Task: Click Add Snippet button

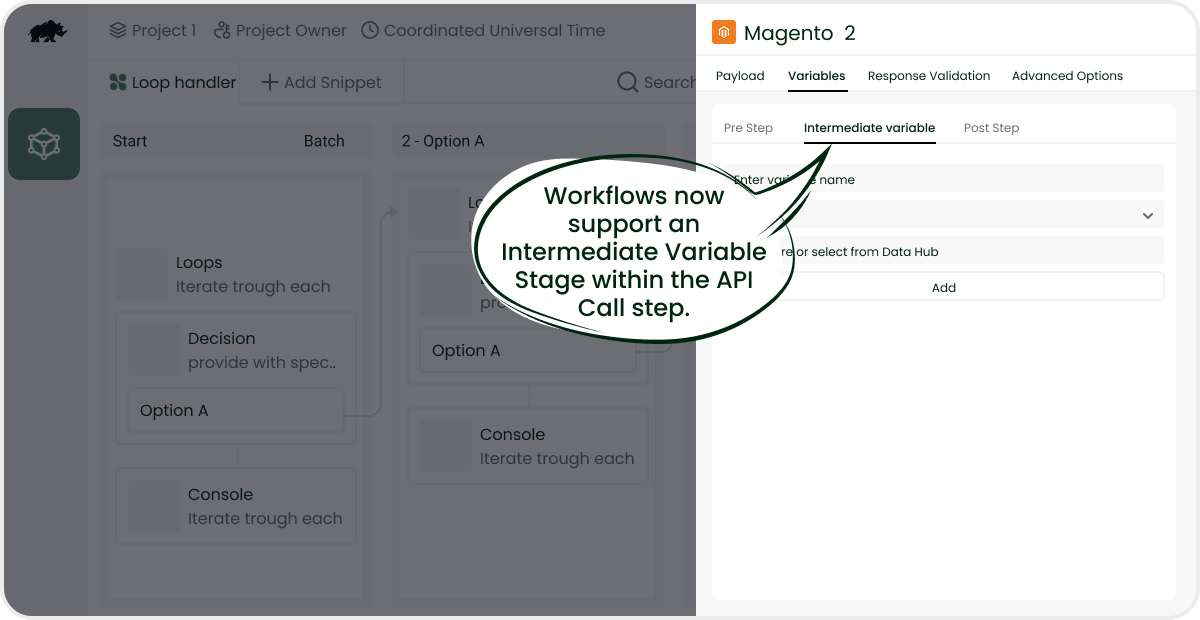Action: 321,83
